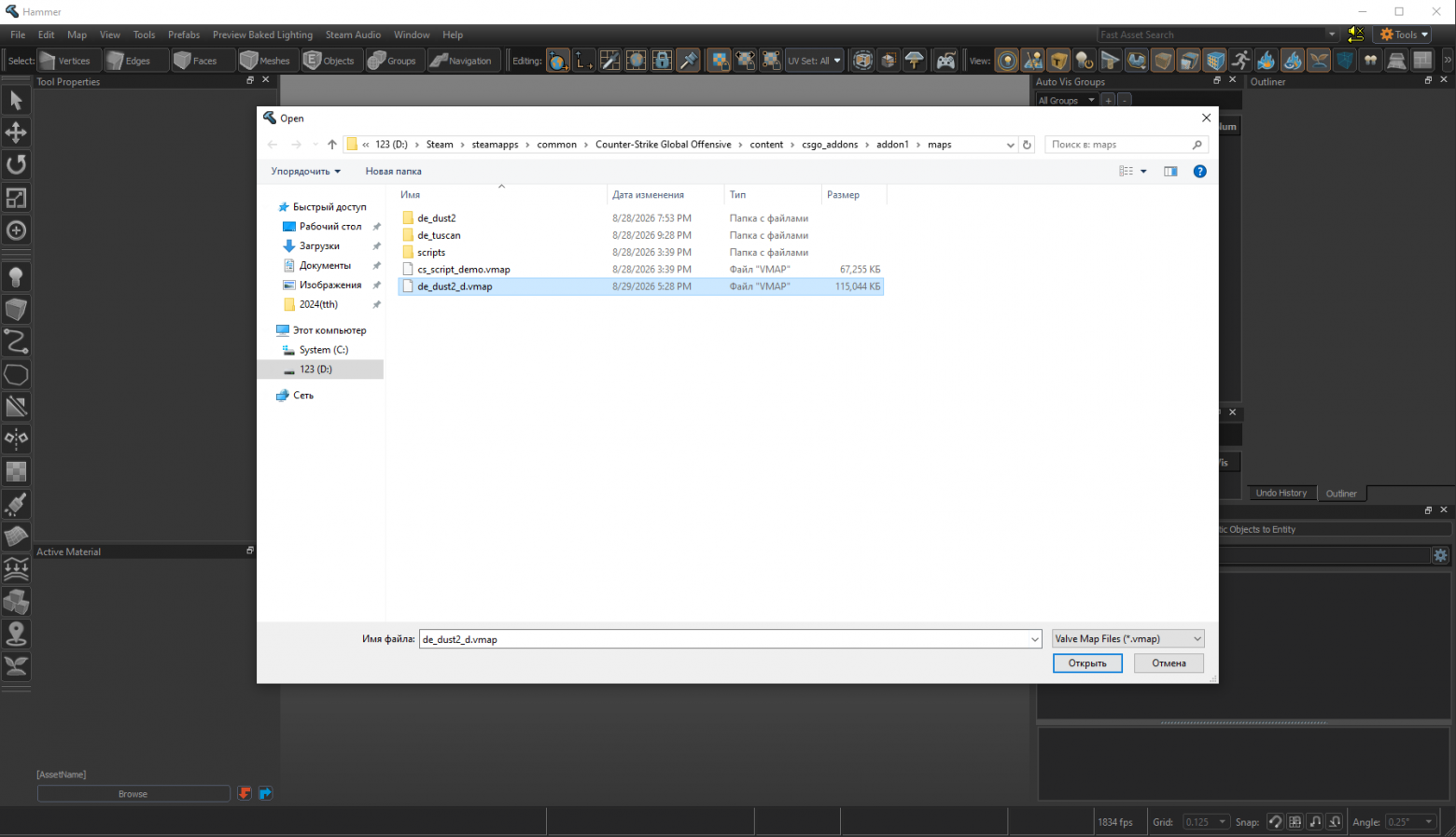Click the Fast Asset Search field
The width and height of the screenshot is (1456, 837).
coord(1219,35)
